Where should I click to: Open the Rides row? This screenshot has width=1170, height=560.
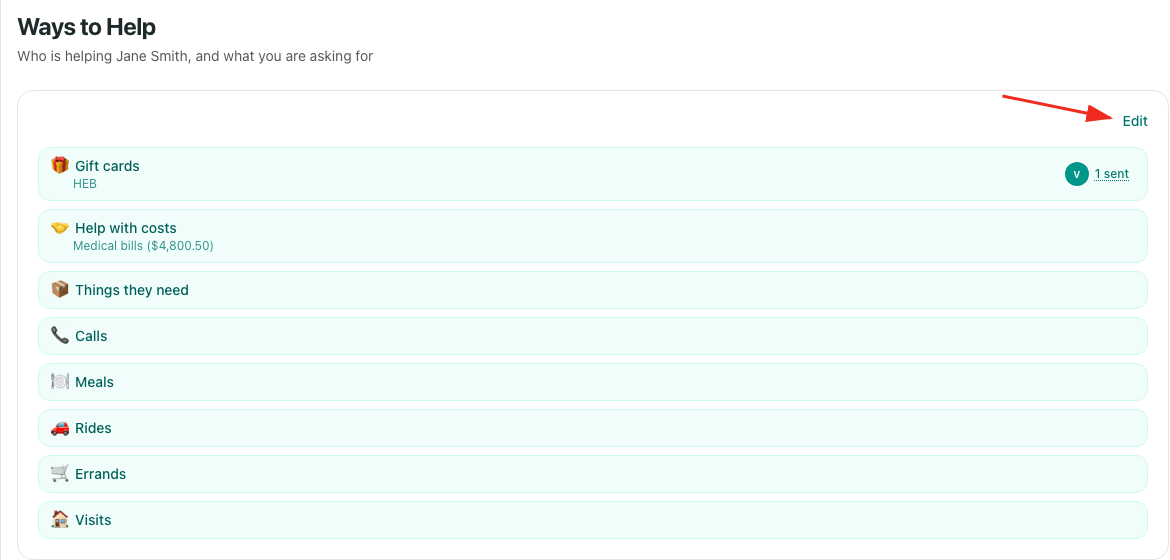592,428
